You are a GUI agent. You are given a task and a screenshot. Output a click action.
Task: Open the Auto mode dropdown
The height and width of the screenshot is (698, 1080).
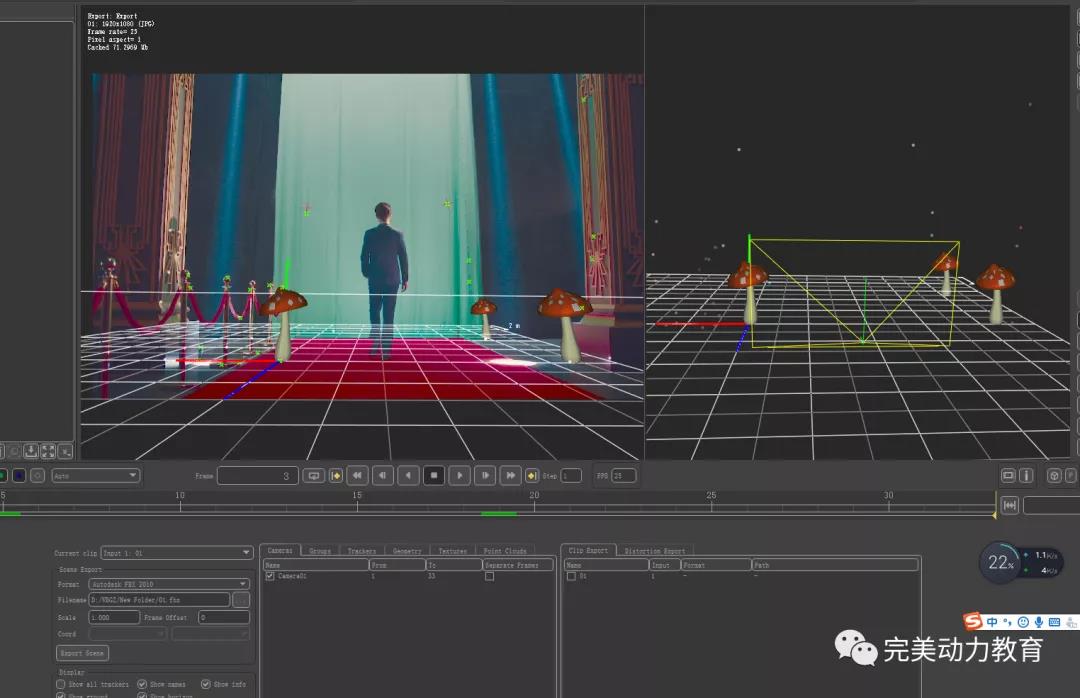(x=96, y=476)
